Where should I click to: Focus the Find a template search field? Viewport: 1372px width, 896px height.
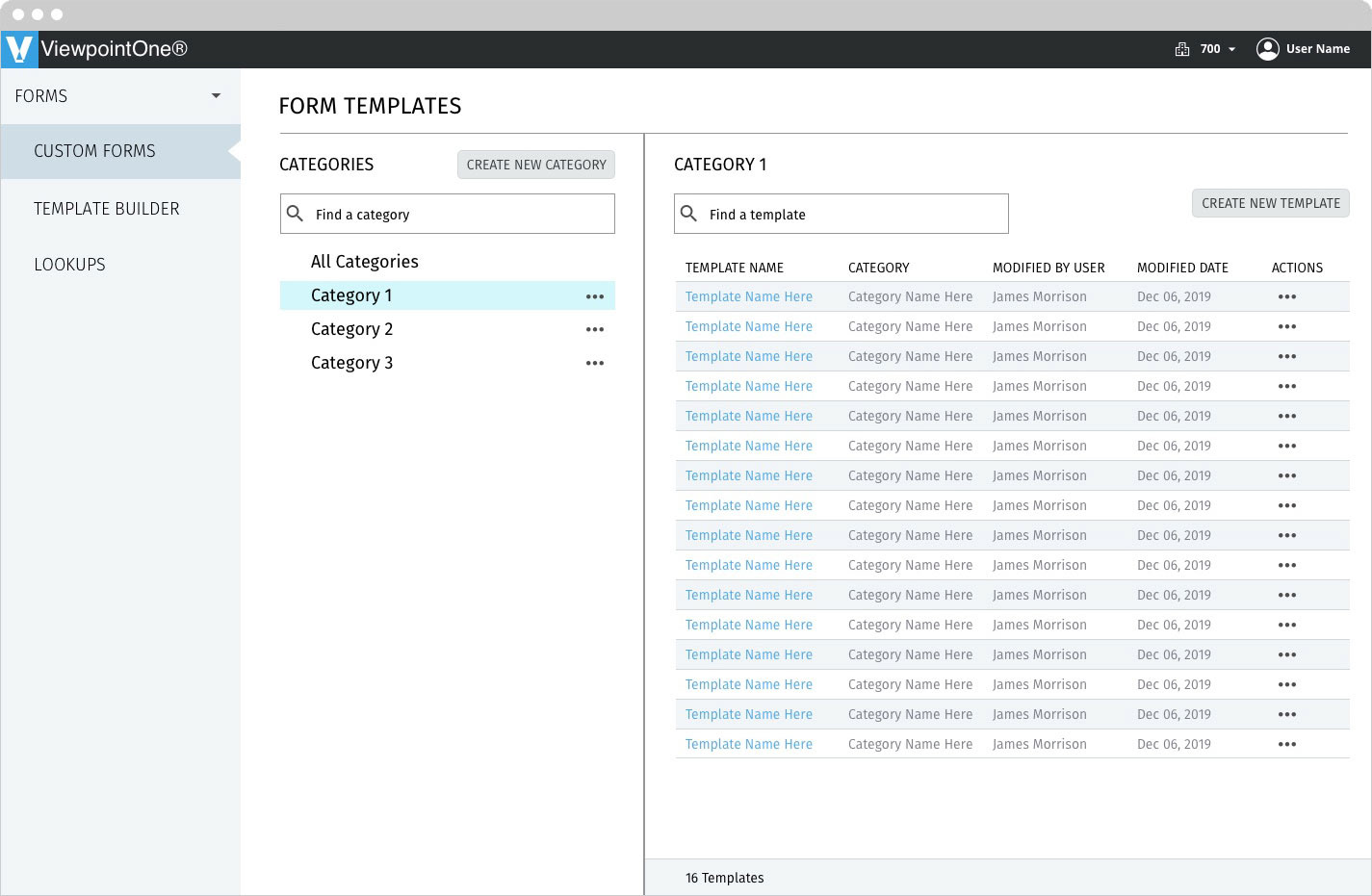(x=841, y=214)
